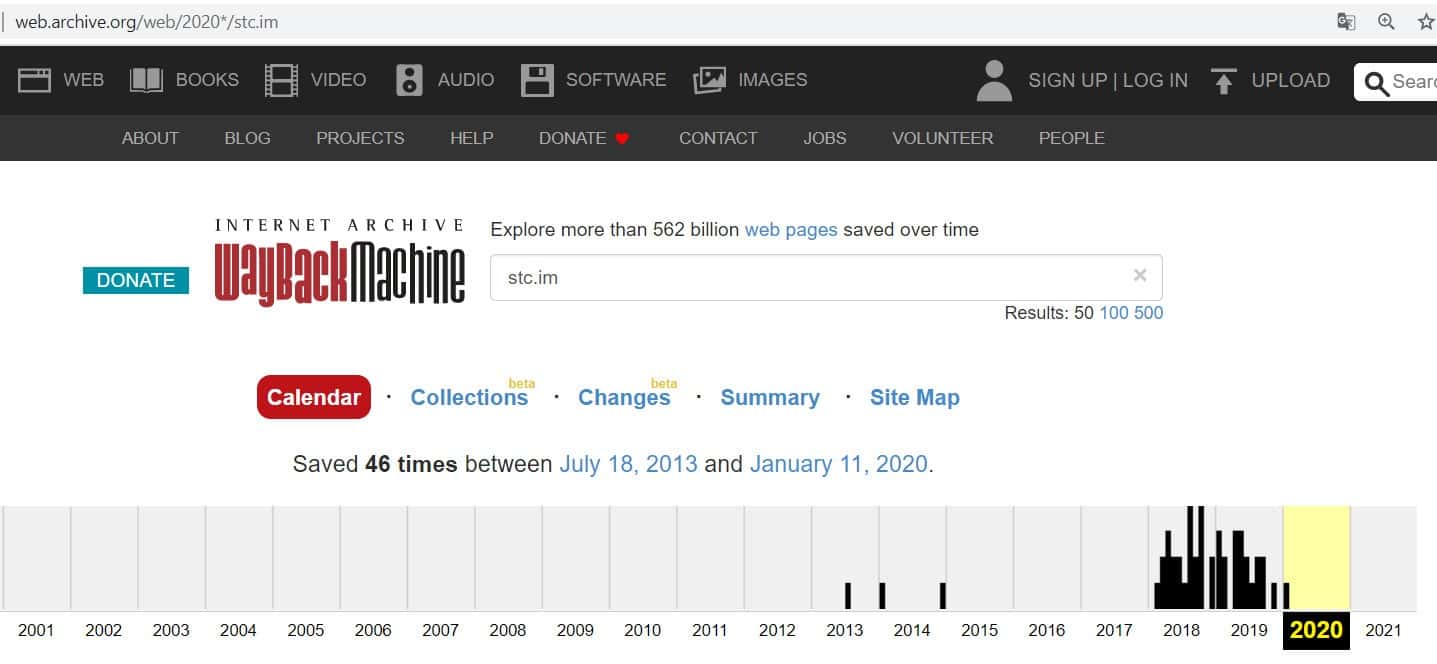This screenshot has width=1437, height=664.
Task: Open the Software floppy-disk icon
Action: coord(537,80)
